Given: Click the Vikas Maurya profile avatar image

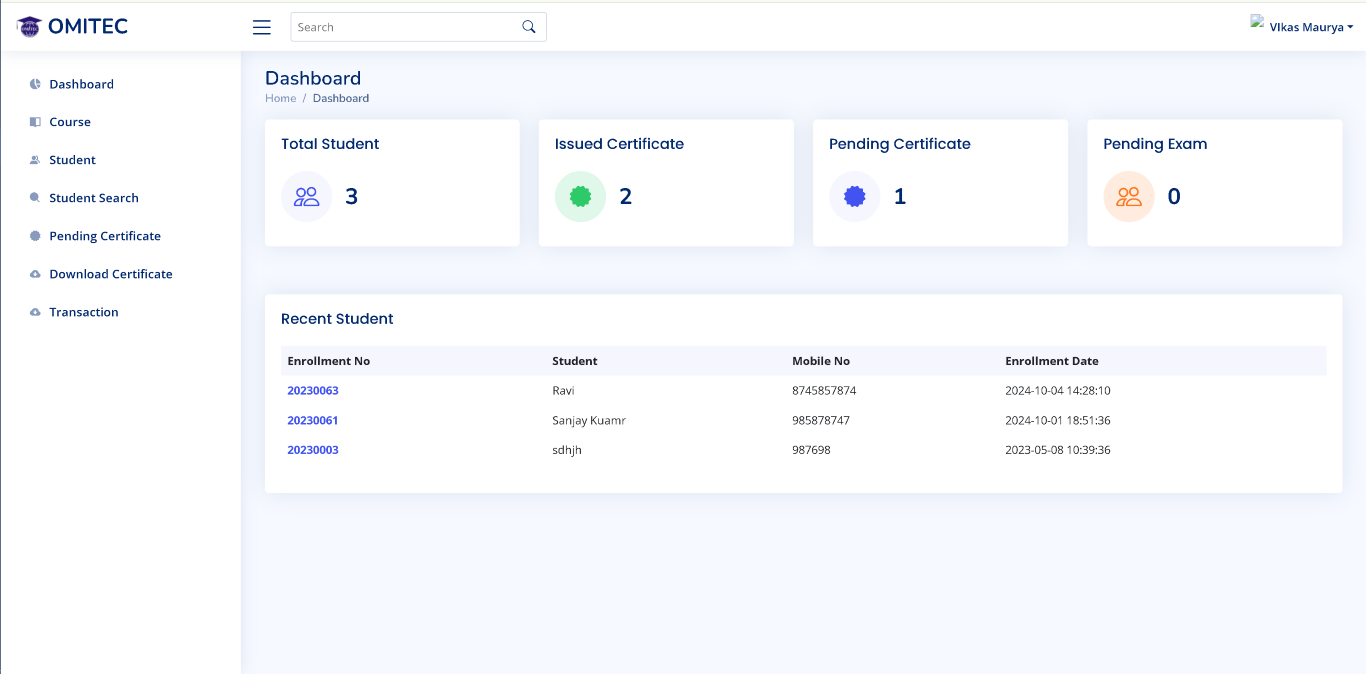Looking at the screenshot, I should coord(1257,21).
